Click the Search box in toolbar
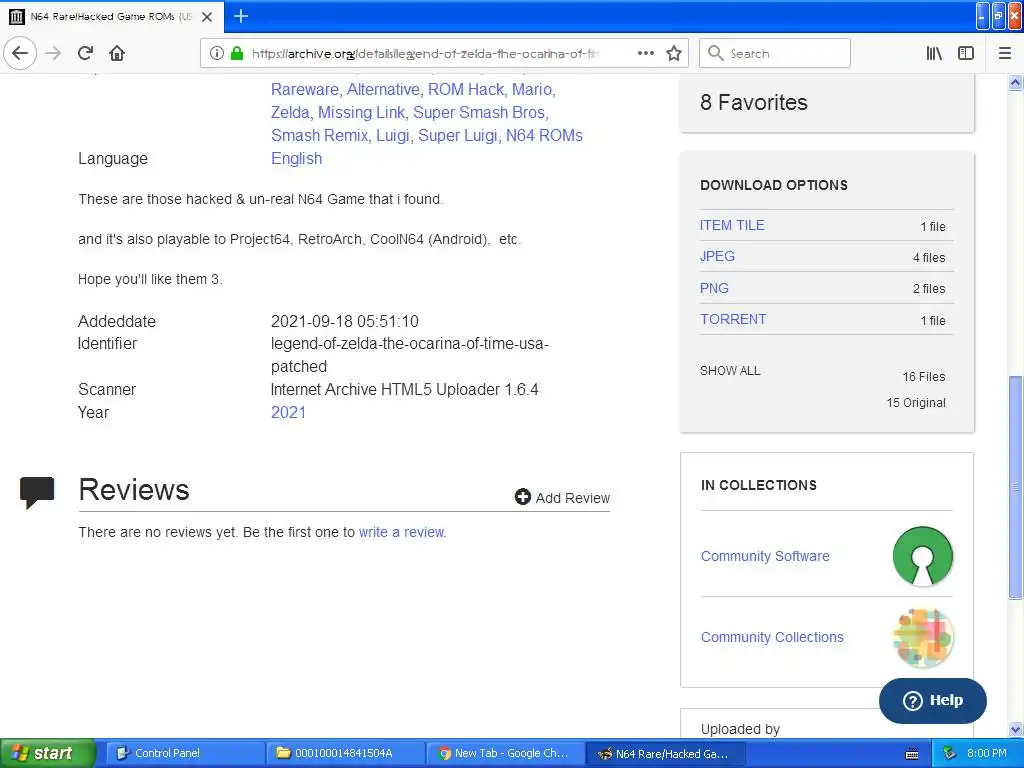This screenshot has height=768, width=1024. [775, 53]
